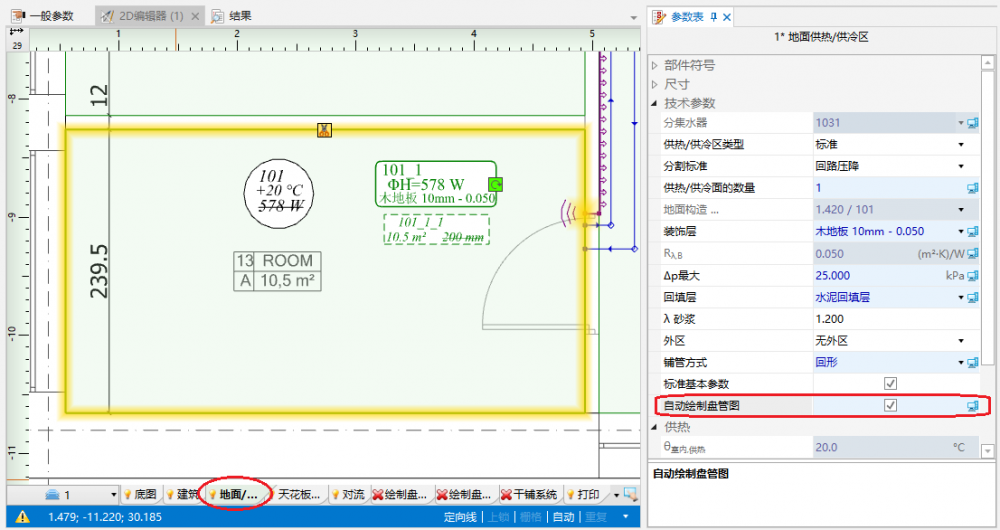The width and height of the screenshot is (1000, 530).
Task: Close the 参数表 panel tab
Action: pyautogui.click(x=727, y=17)
